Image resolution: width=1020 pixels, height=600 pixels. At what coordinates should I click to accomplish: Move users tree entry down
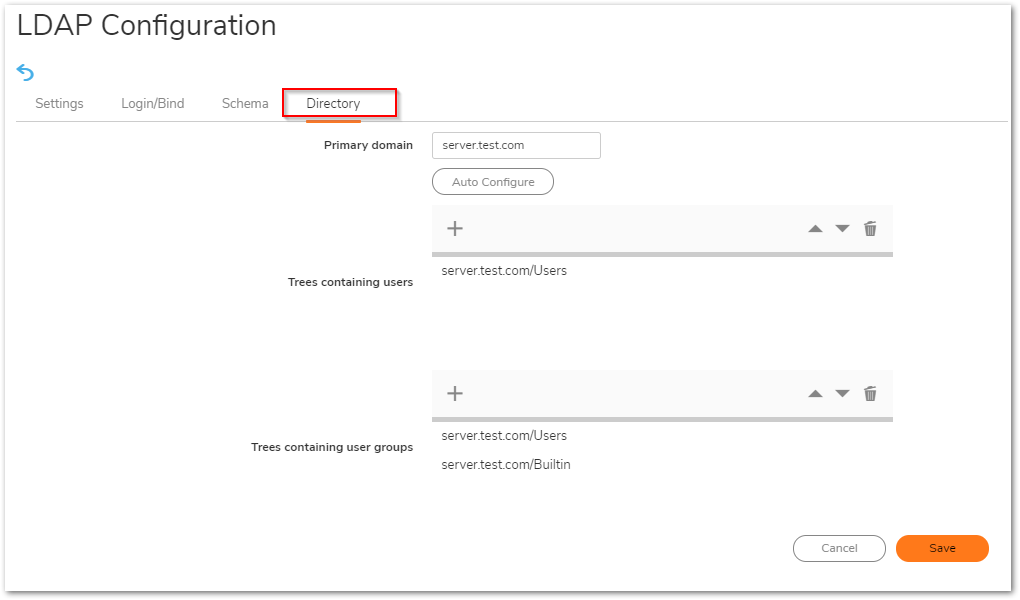pyautogui.click(x=842, y=229)
